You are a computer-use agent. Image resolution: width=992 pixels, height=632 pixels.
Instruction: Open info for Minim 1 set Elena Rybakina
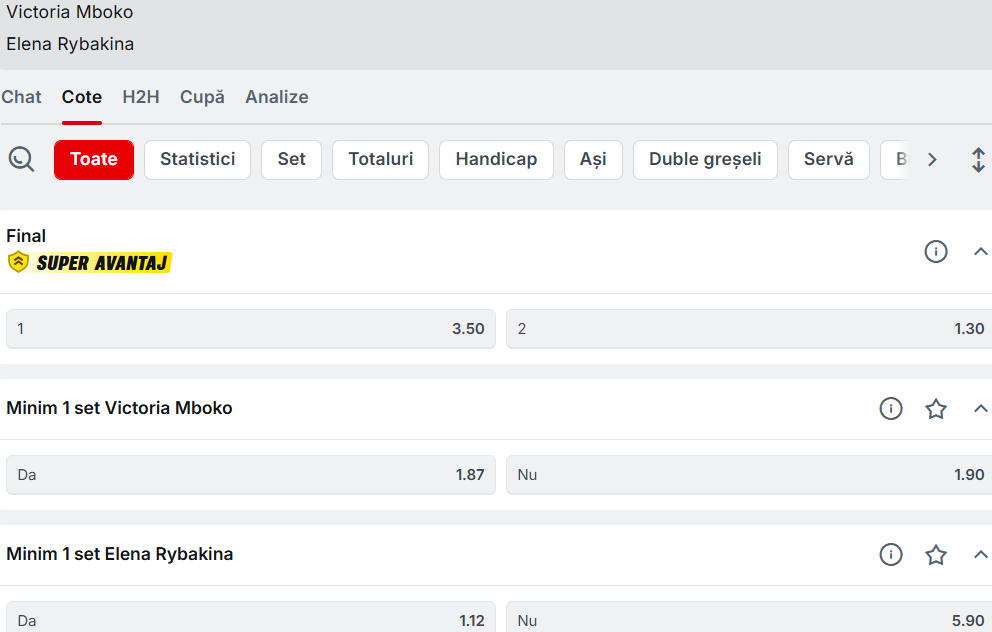[x=890, y=554]
